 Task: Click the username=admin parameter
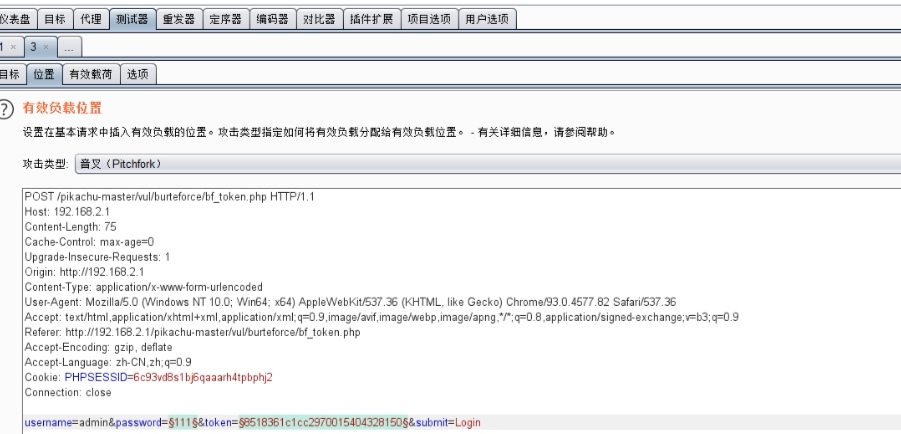tap(66, 423)
